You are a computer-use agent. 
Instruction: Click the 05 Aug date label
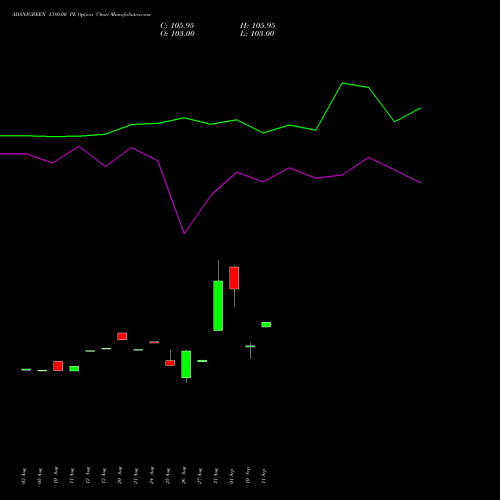pos(40,476)
